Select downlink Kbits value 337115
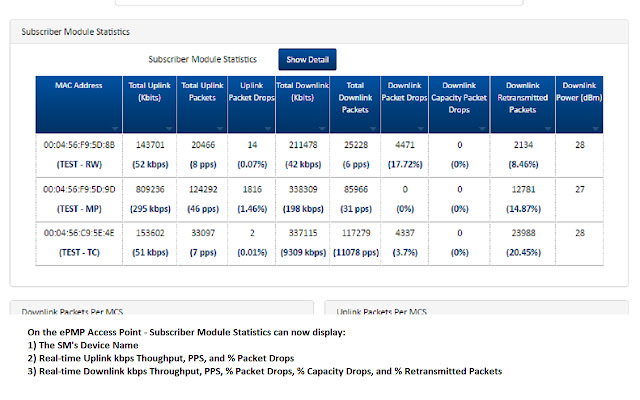This screenshot has width=640, height=400. point(303,233)
